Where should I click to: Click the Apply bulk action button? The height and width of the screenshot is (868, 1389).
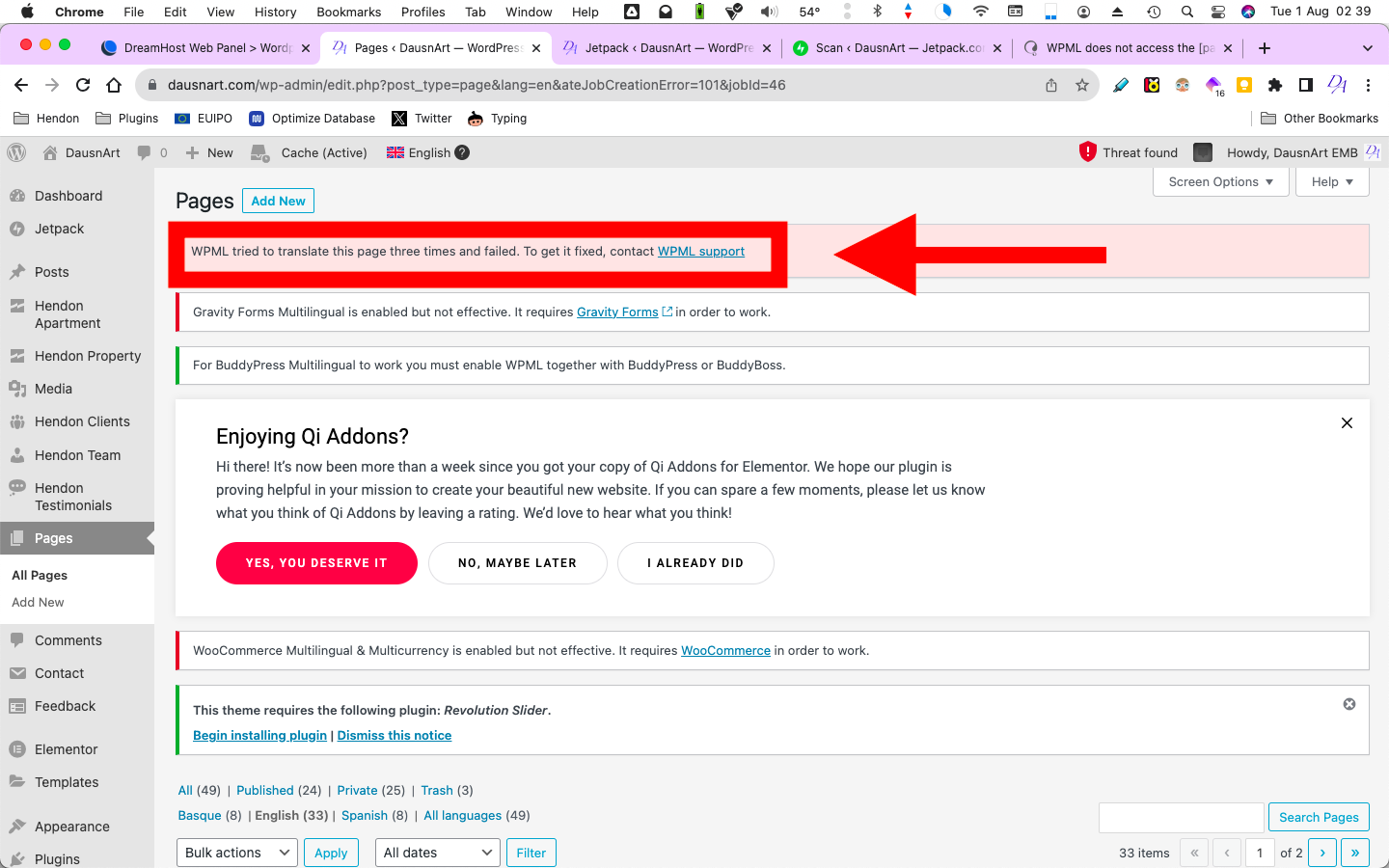[x=331, y=853]
